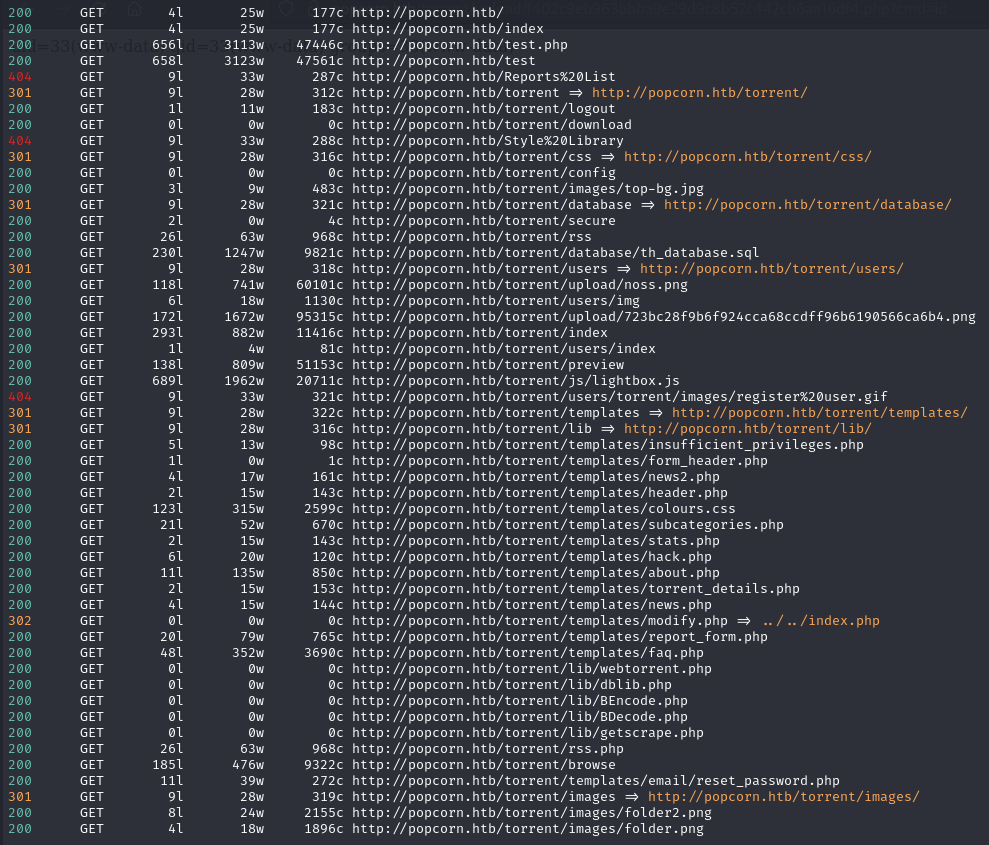Click the torrent/lib/BEncode.php URL
989x845 pixels.
519,701
